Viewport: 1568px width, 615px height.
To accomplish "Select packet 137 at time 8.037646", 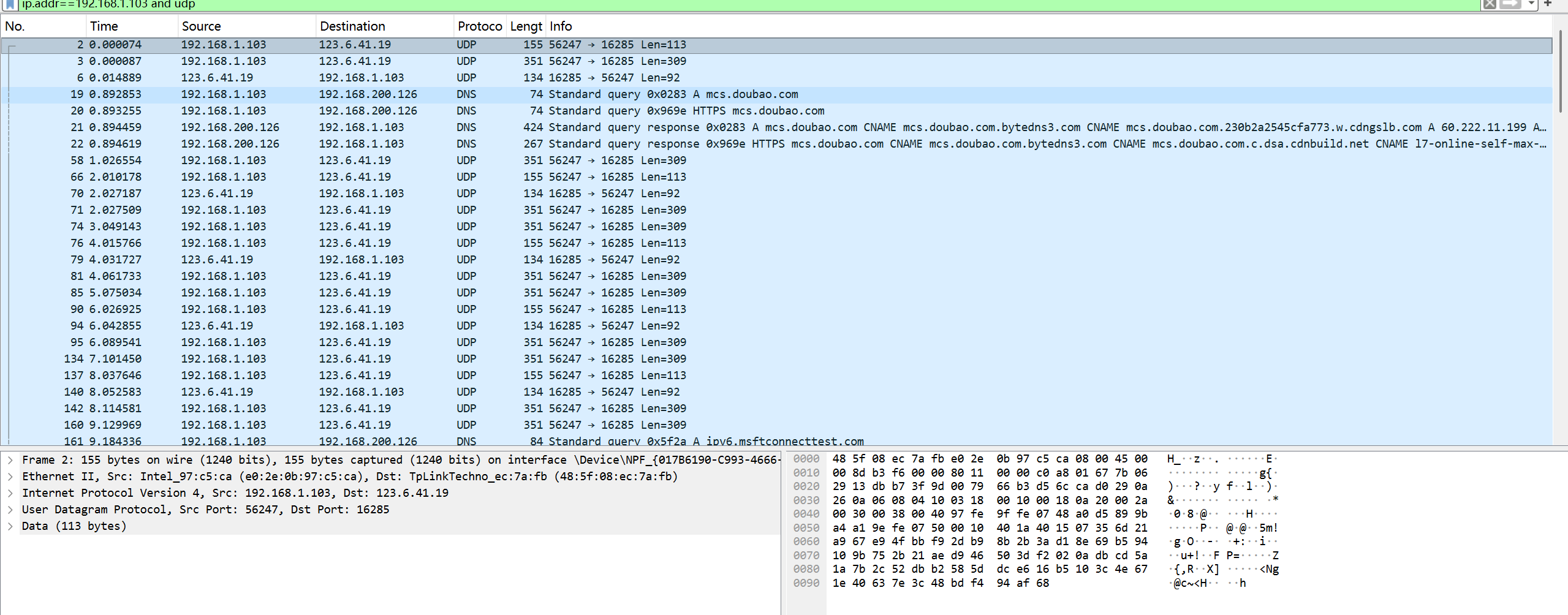I will coord(776,375).
